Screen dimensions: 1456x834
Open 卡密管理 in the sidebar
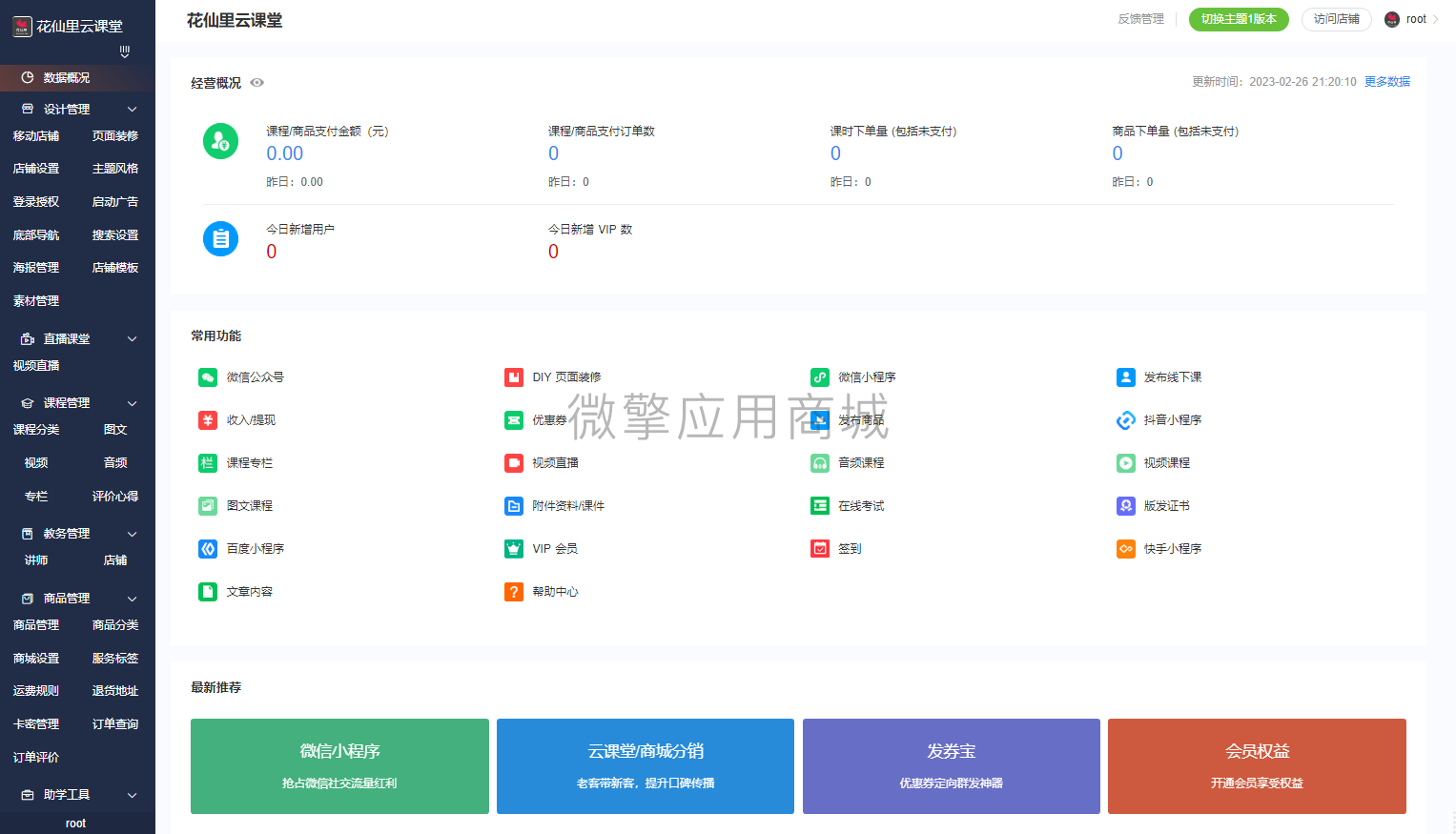coord(36,724)
